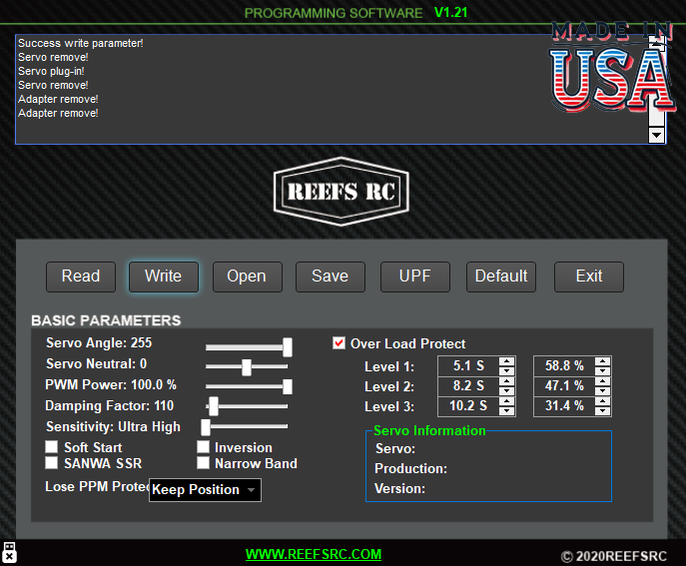Image resolution: width=686 pixels, height=566 pixels.
Task: Decrease Level 1 time value
Action: tap(507, 371)
